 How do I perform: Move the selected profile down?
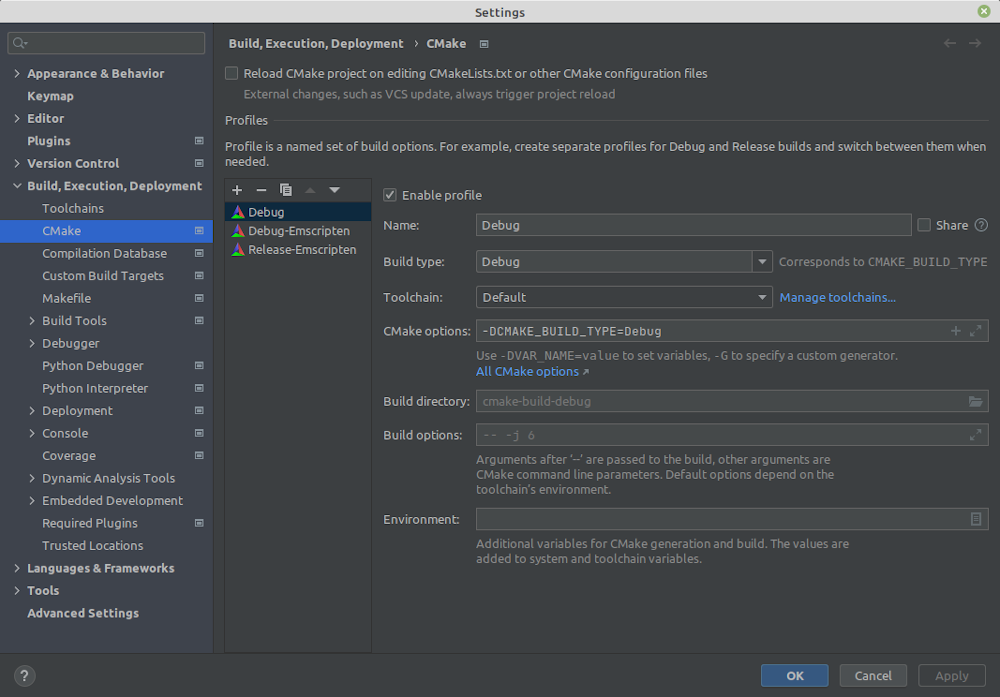click(334, 190)
